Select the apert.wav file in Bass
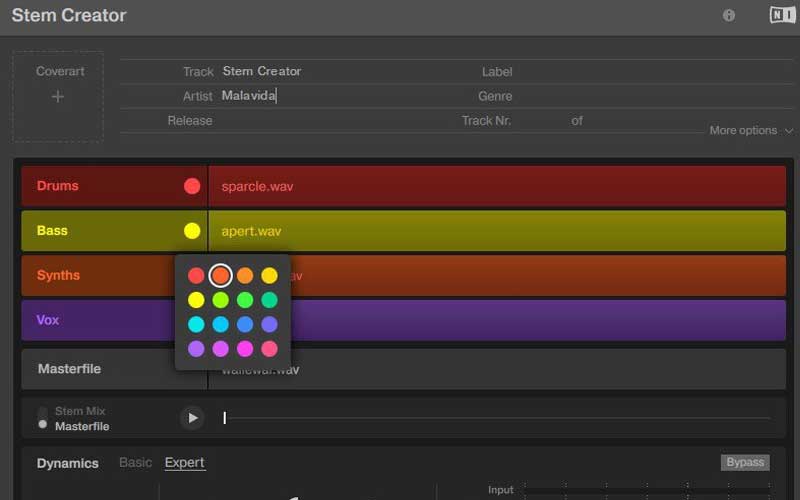This screenshot has width=800, height=500. tap(251, 232)
